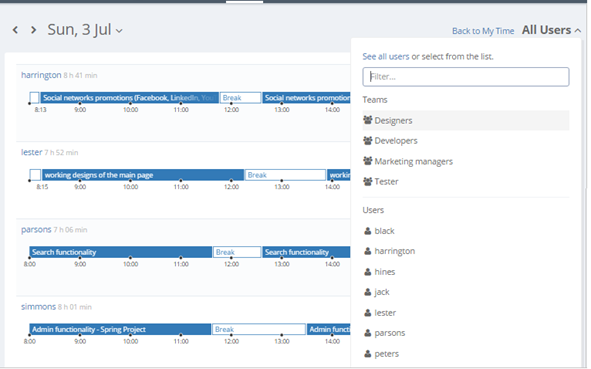Click the See all users link
591x369 pixels.
386,57
